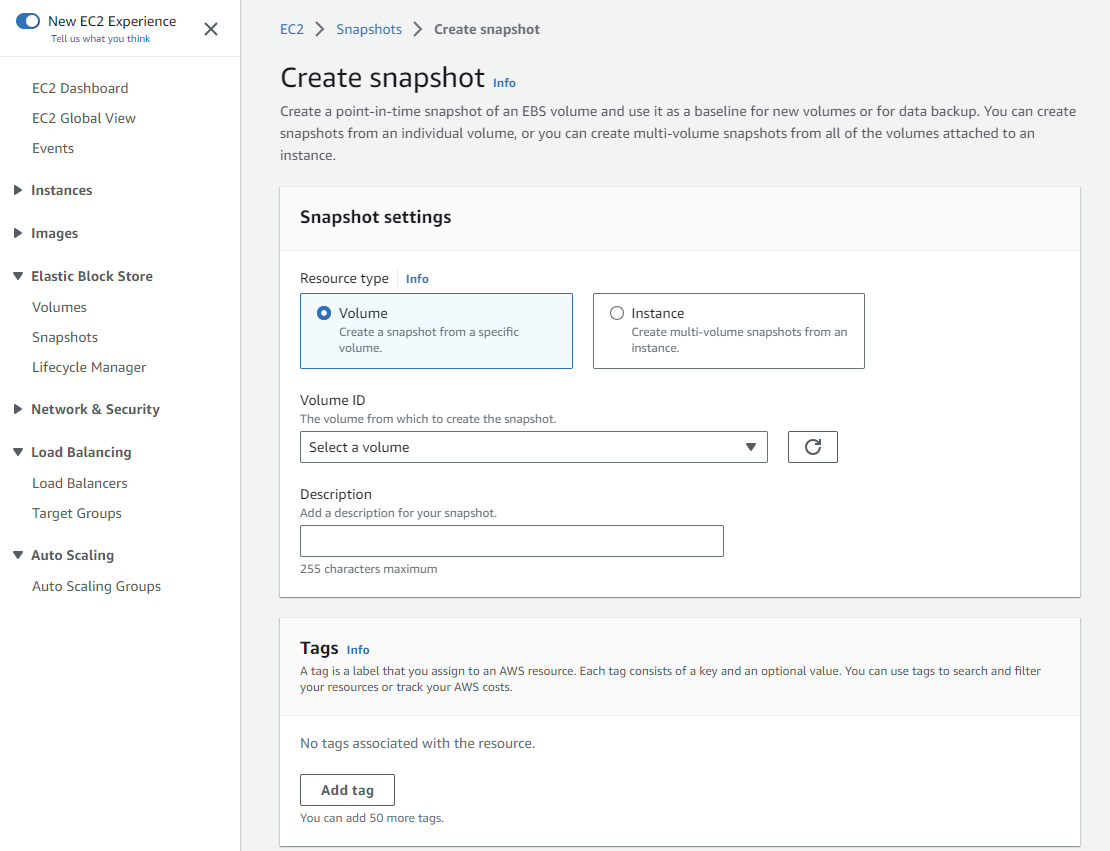Click the Add tag button
The image size is (1110, 851).
347,790
